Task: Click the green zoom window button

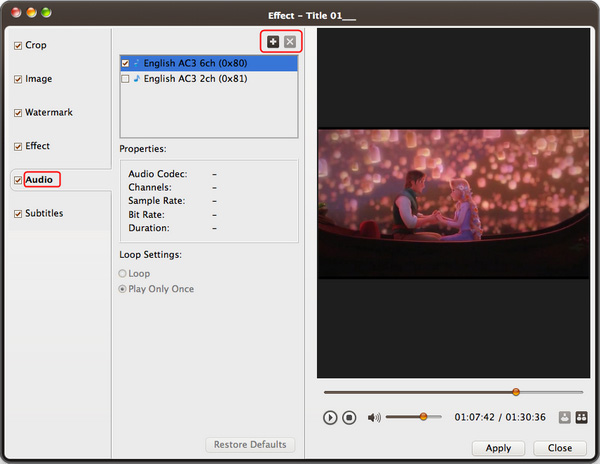Action: [46, 13]
